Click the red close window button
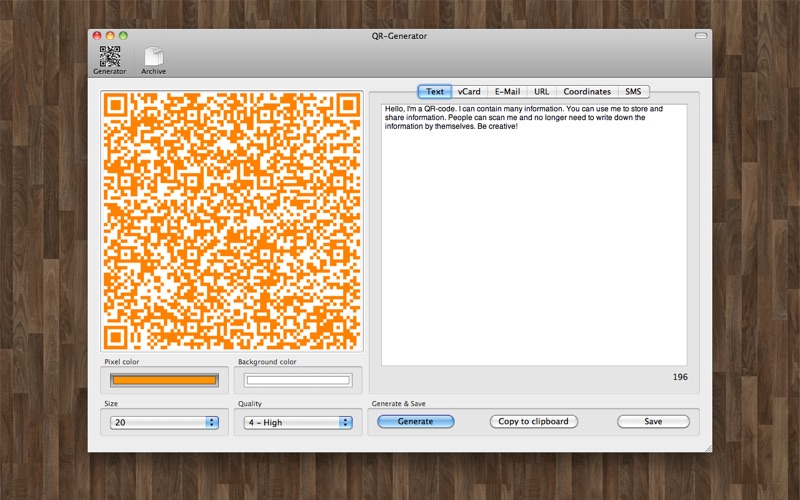 pyautogui.click(x=97, y=36)
